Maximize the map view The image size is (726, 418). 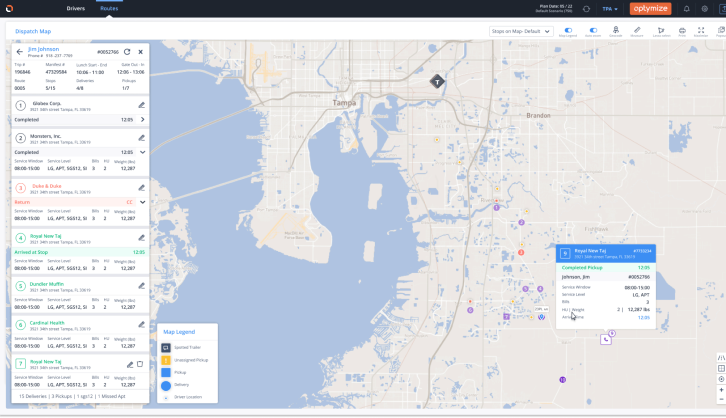click(x=701, y=30)
